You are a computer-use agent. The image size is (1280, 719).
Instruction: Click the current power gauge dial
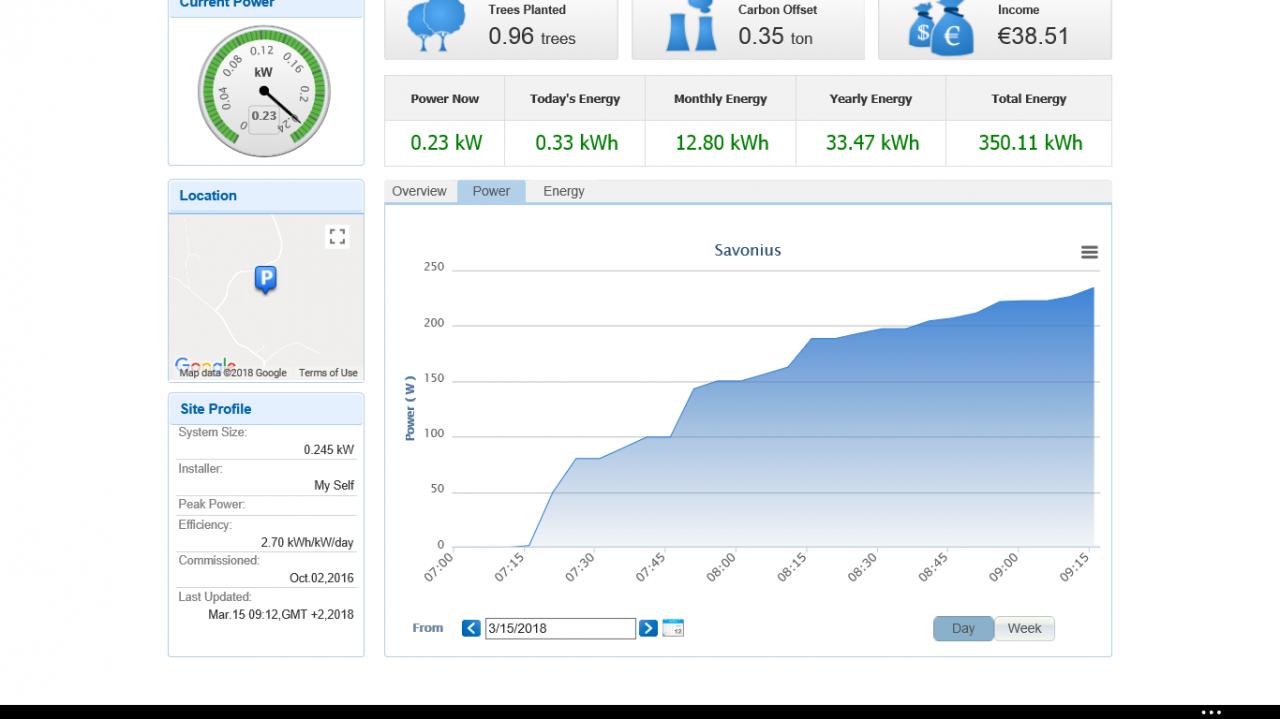click(264, 91)
